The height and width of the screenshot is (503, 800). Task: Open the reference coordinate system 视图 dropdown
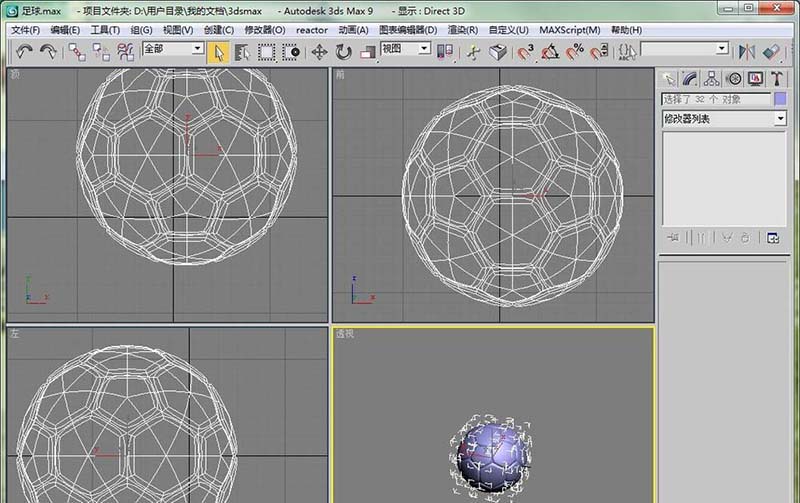(x=406, y=49)
